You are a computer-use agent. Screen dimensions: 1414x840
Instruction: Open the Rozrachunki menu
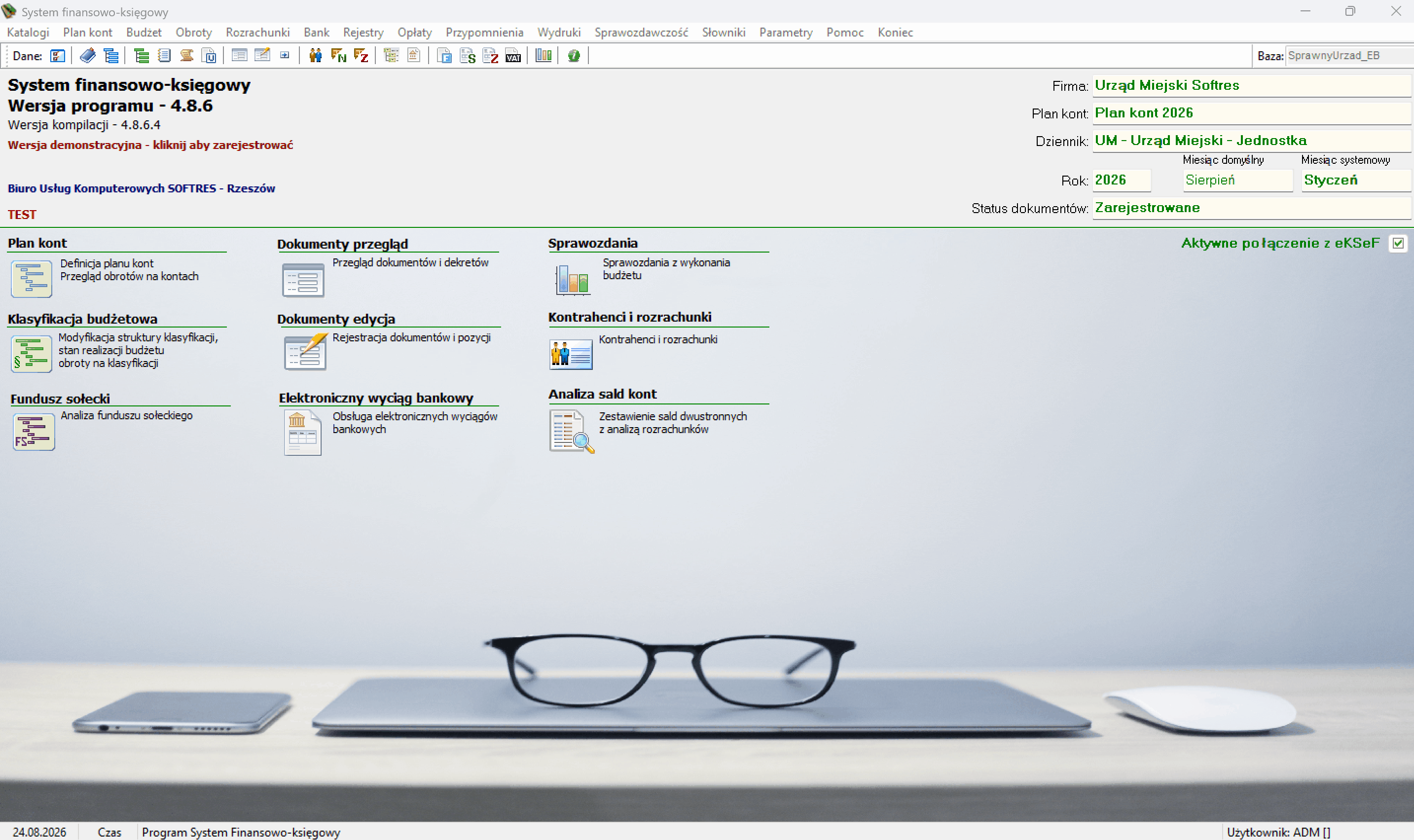point(257,32)
